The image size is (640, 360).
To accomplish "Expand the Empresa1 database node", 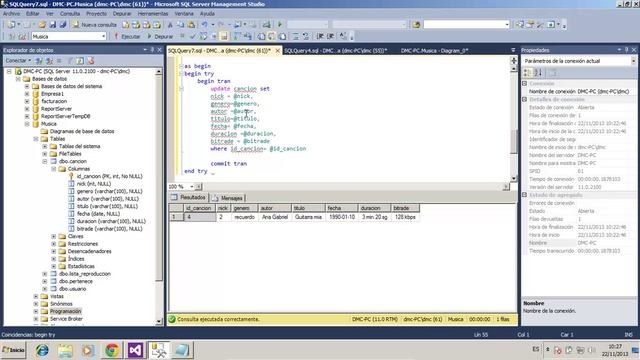I will pos(27,94).
